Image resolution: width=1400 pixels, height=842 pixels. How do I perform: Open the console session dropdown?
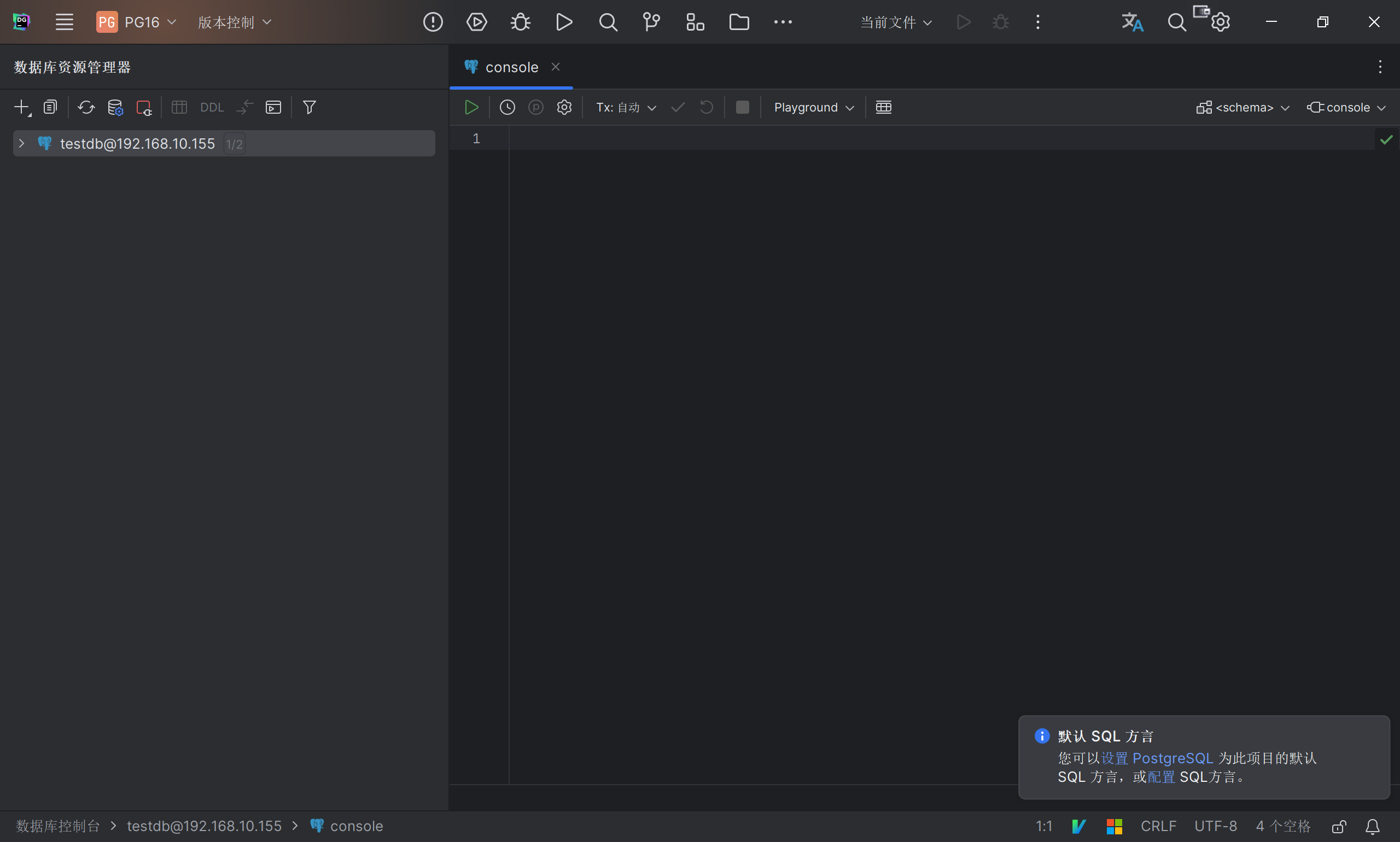pyautogui.click(x=1346, y=107)
